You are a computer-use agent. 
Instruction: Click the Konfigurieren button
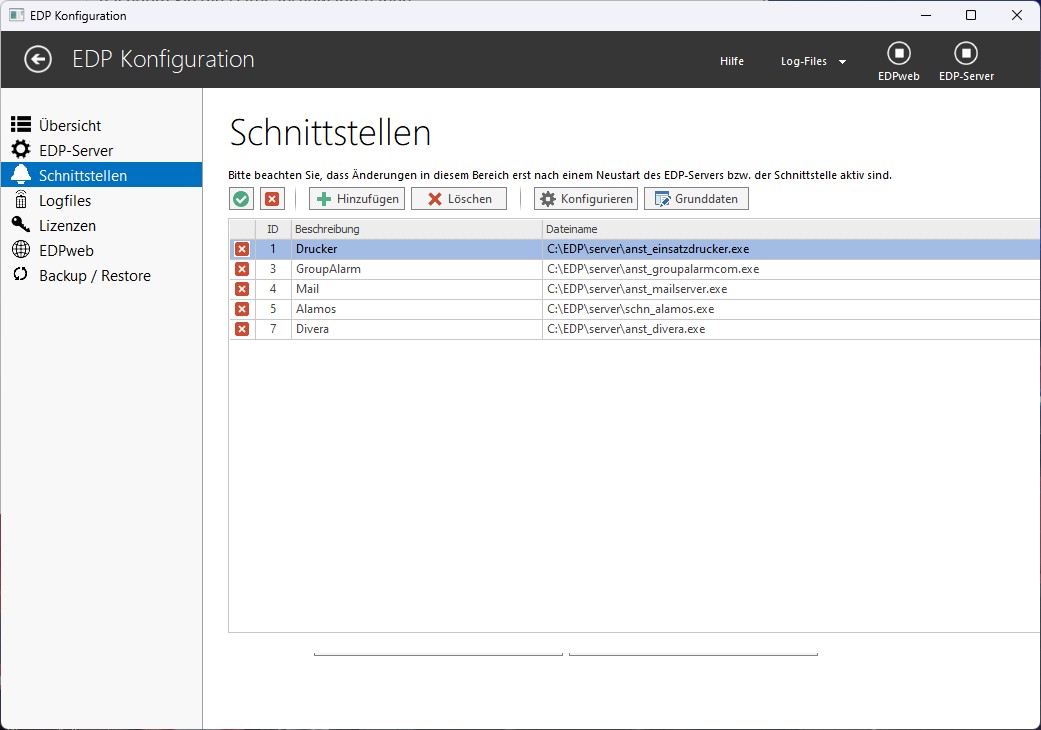[x=586, y=198]
